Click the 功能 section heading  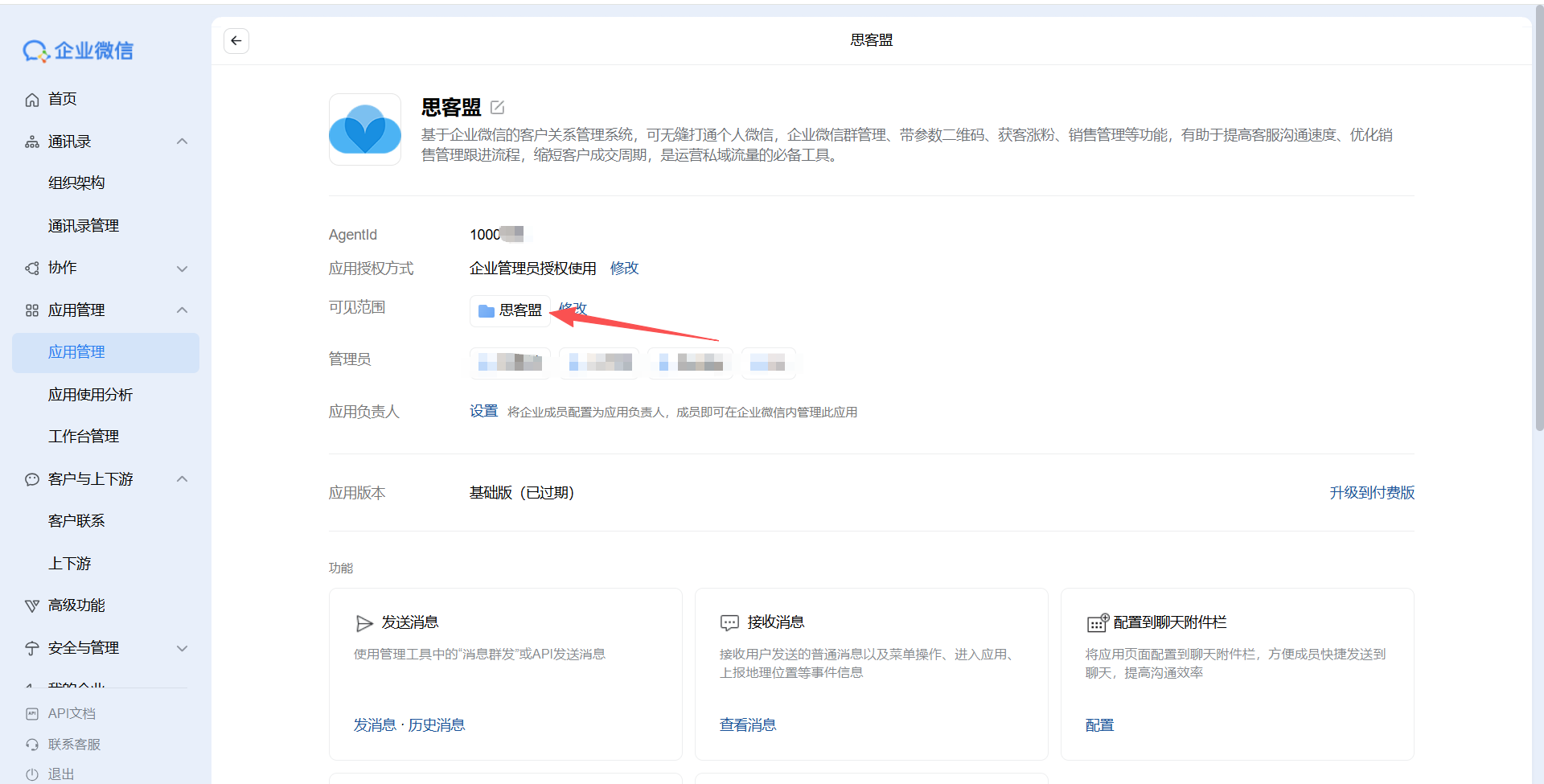pyautogui.click(x=341, y=569)
